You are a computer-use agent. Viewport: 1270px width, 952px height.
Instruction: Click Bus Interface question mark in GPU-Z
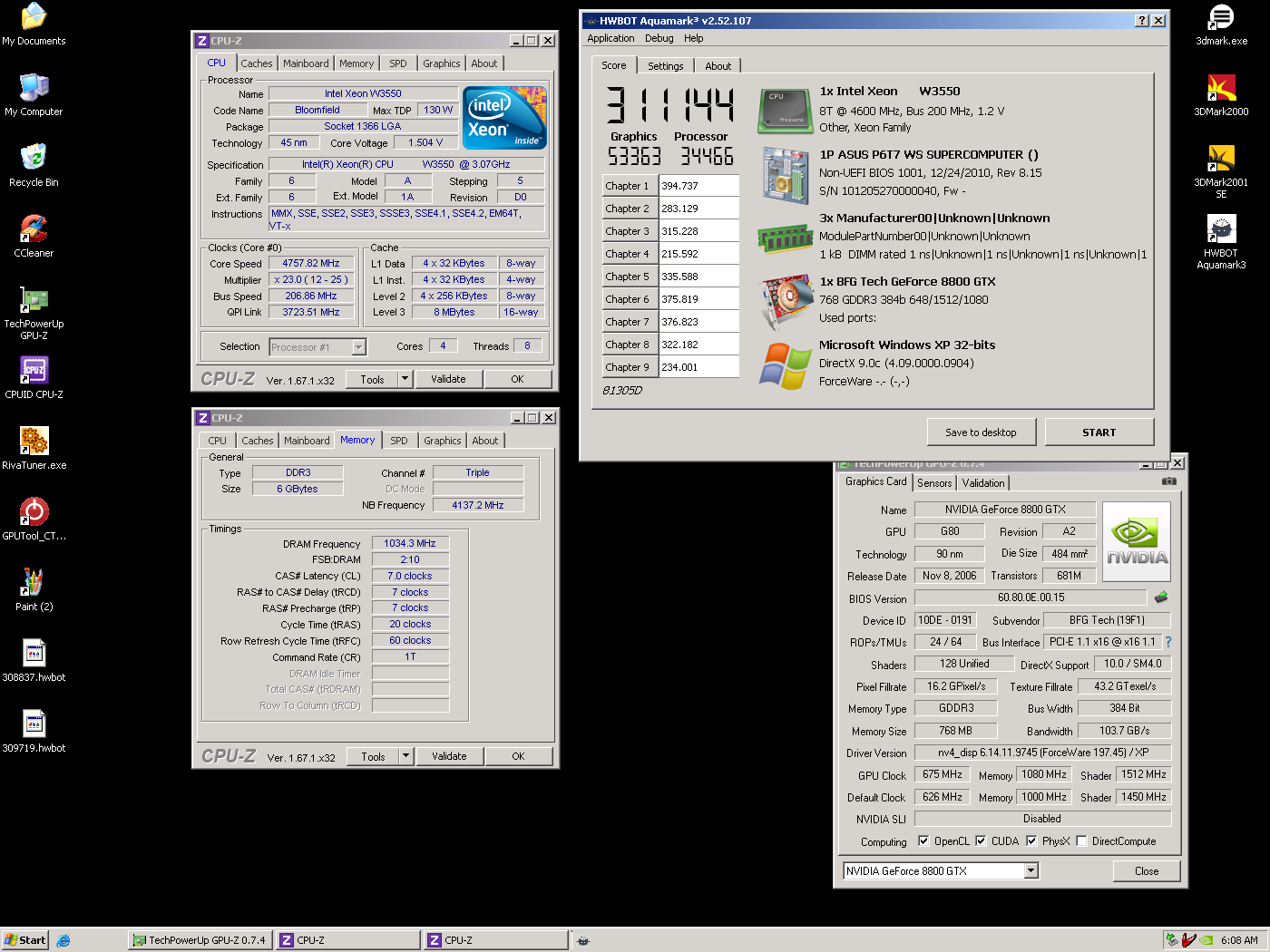[x=1168, y=642]
